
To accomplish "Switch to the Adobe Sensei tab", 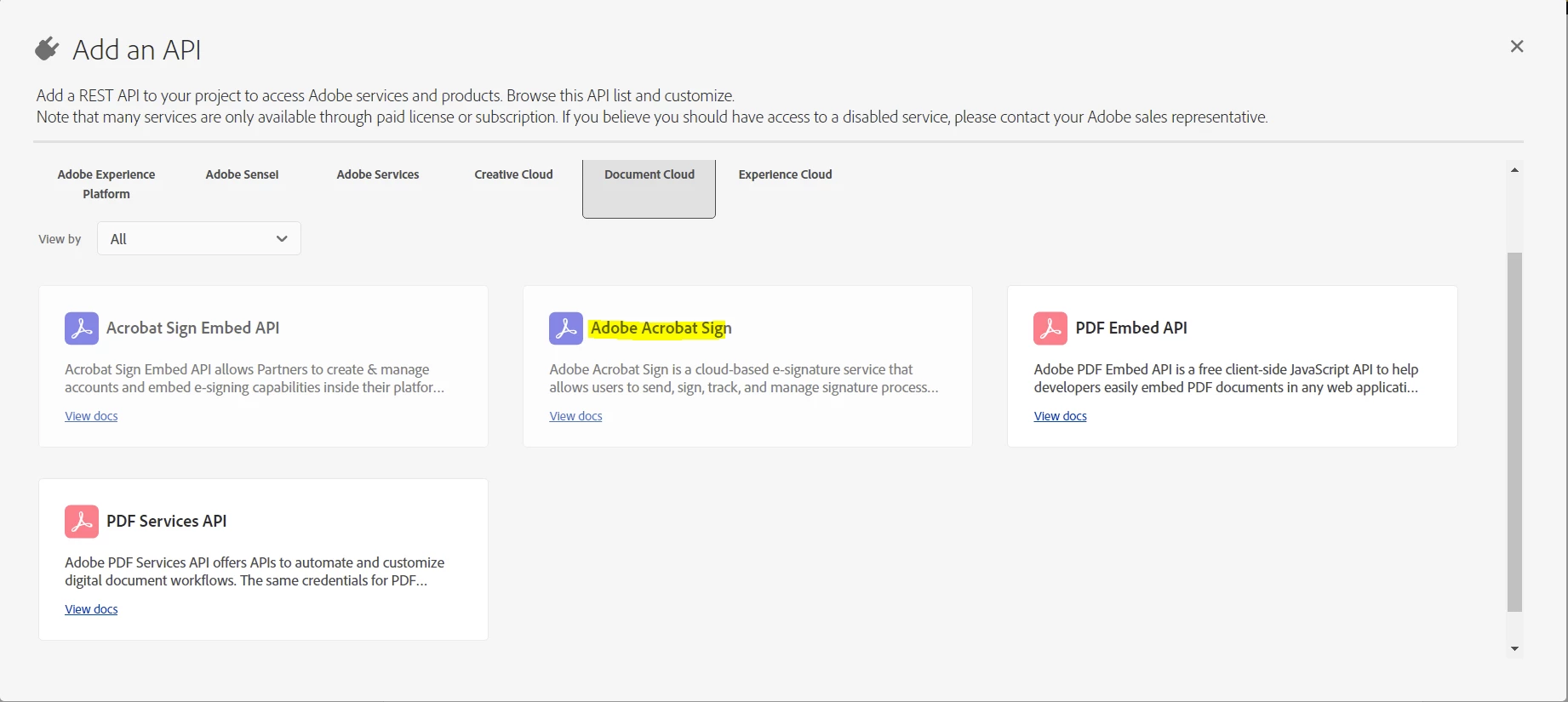I will point(242,174).
